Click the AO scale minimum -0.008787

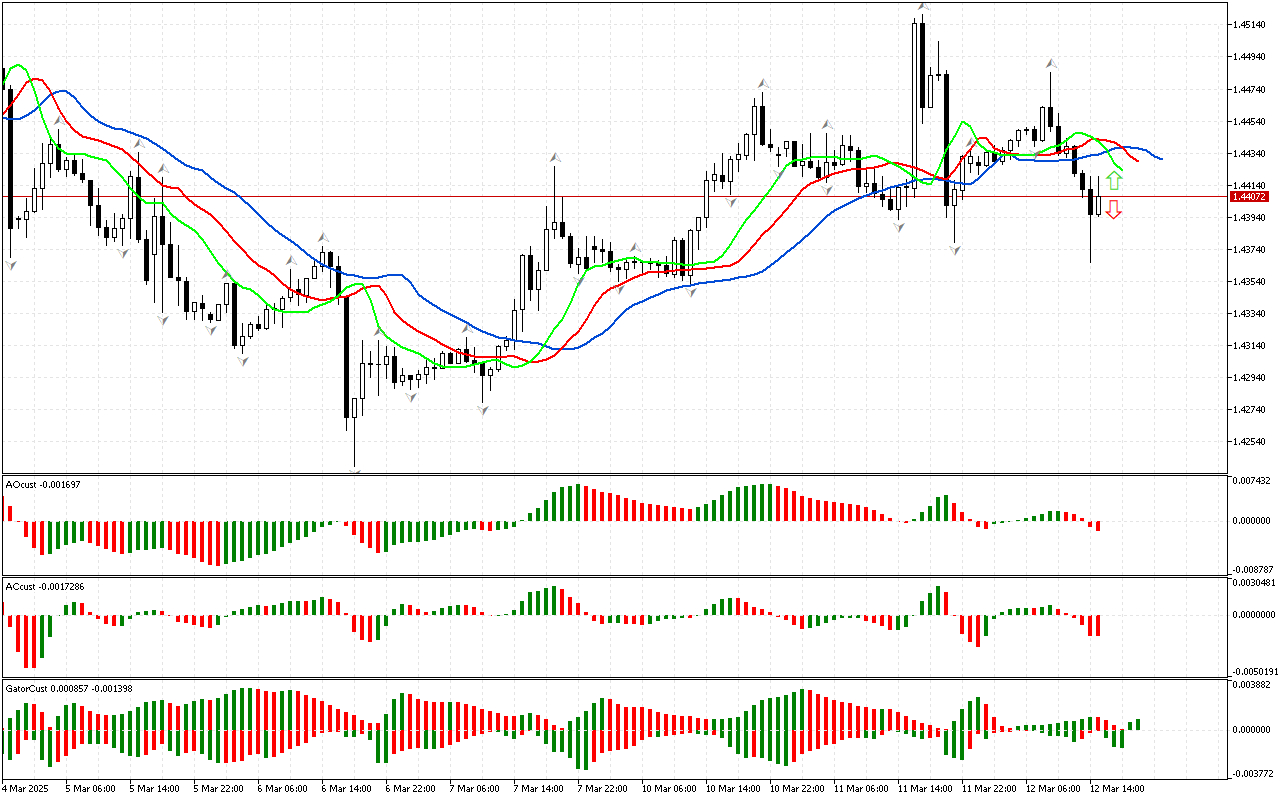click(x=1251, y=568)
